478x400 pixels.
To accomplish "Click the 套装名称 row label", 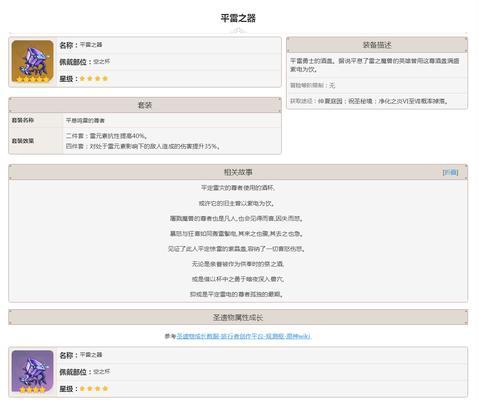I will tap(23, 120).
